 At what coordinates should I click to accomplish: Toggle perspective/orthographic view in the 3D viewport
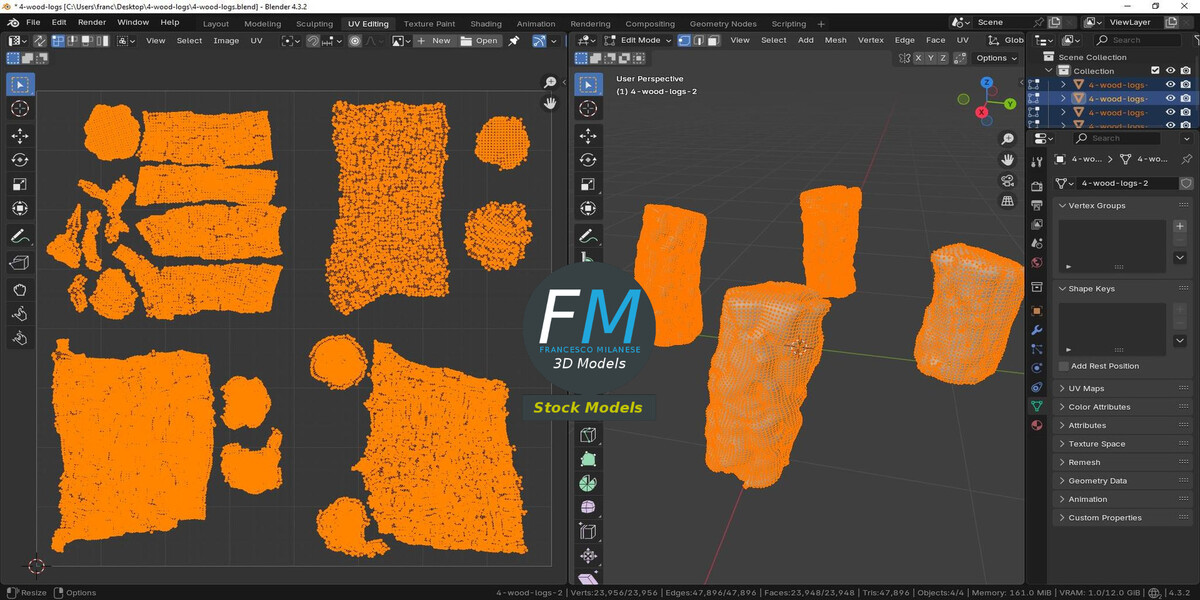1008,201
